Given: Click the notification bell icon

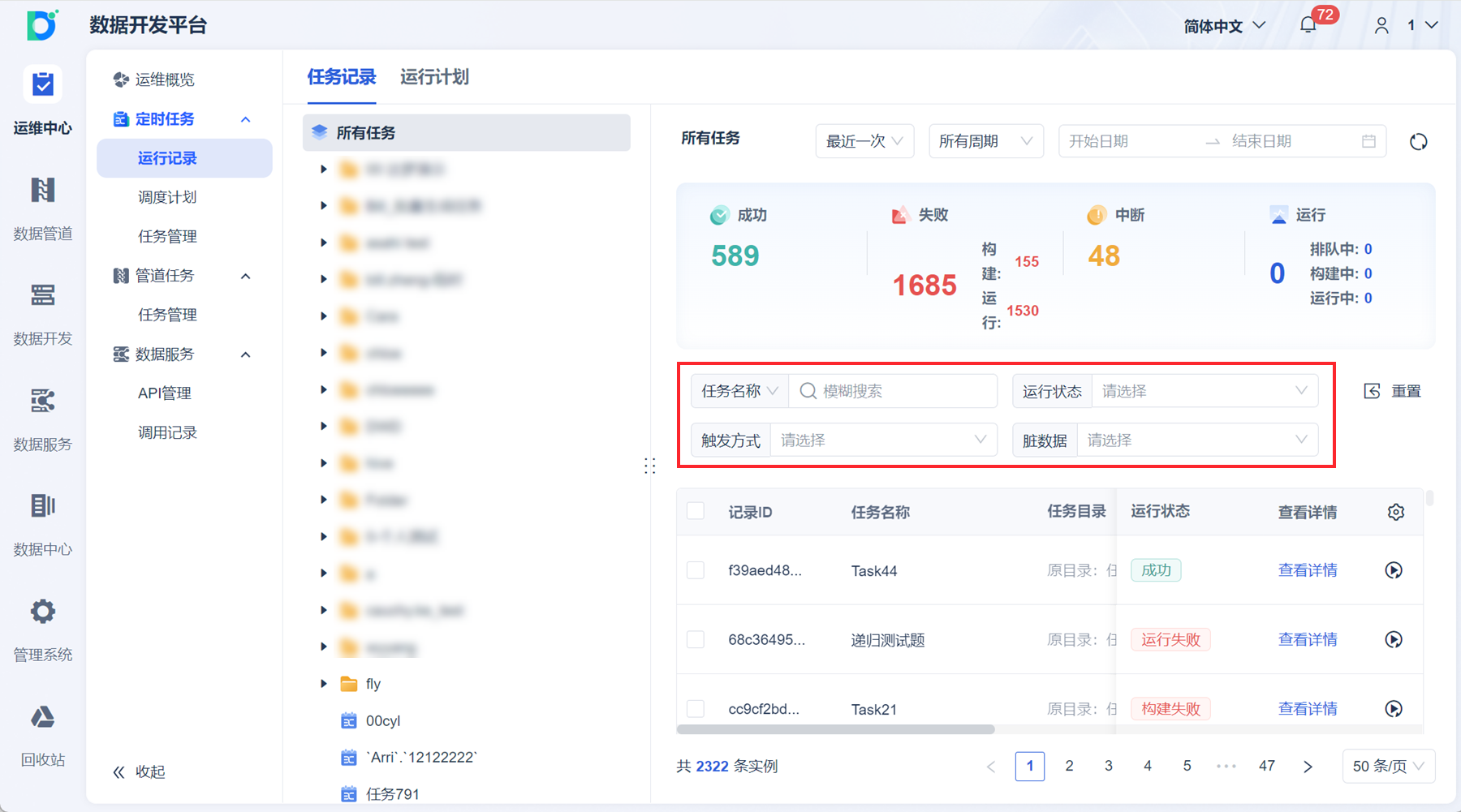Looking at the screenshot, I should (1308, 26).
